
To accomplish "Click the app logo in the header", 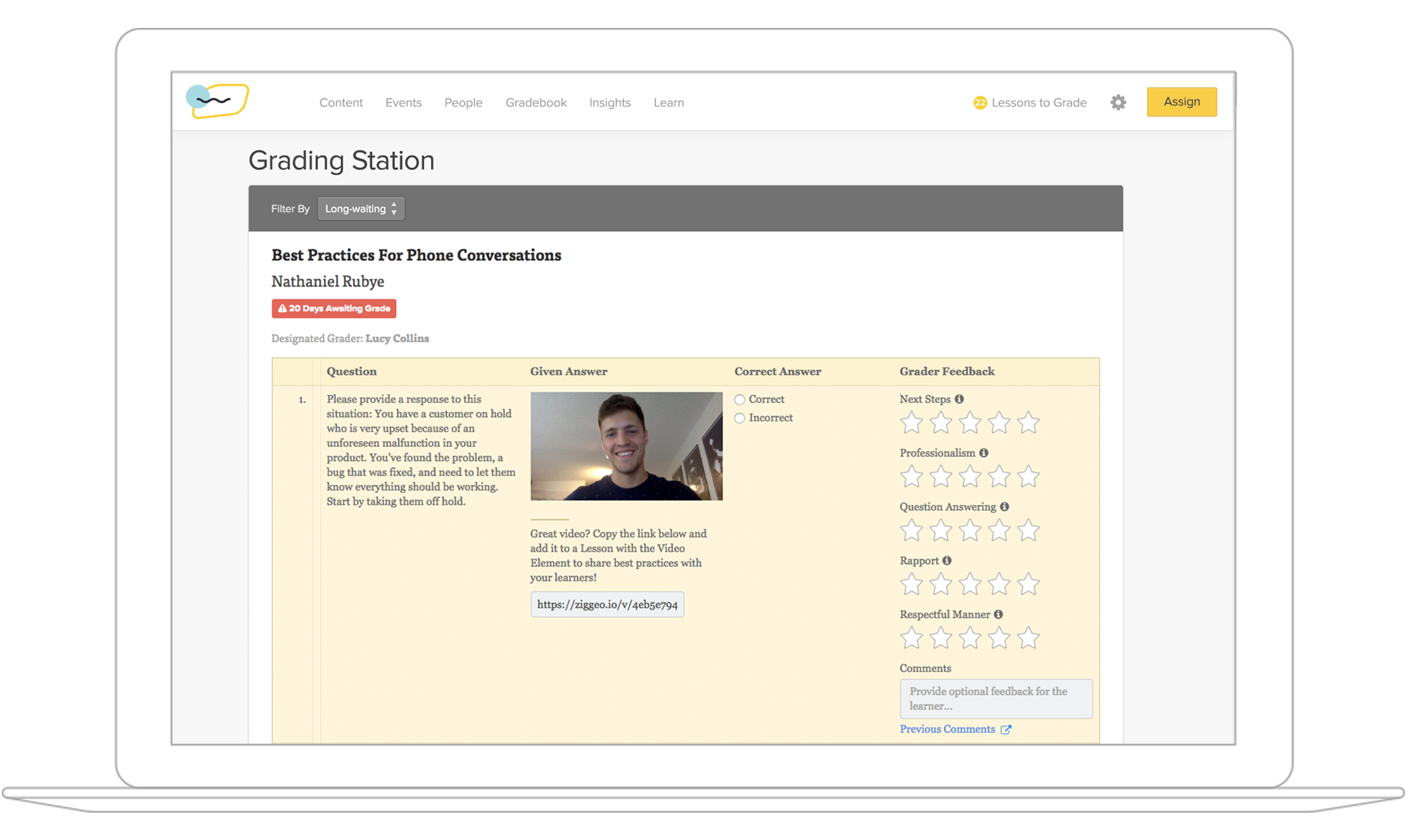I will [x=218, y=101].
